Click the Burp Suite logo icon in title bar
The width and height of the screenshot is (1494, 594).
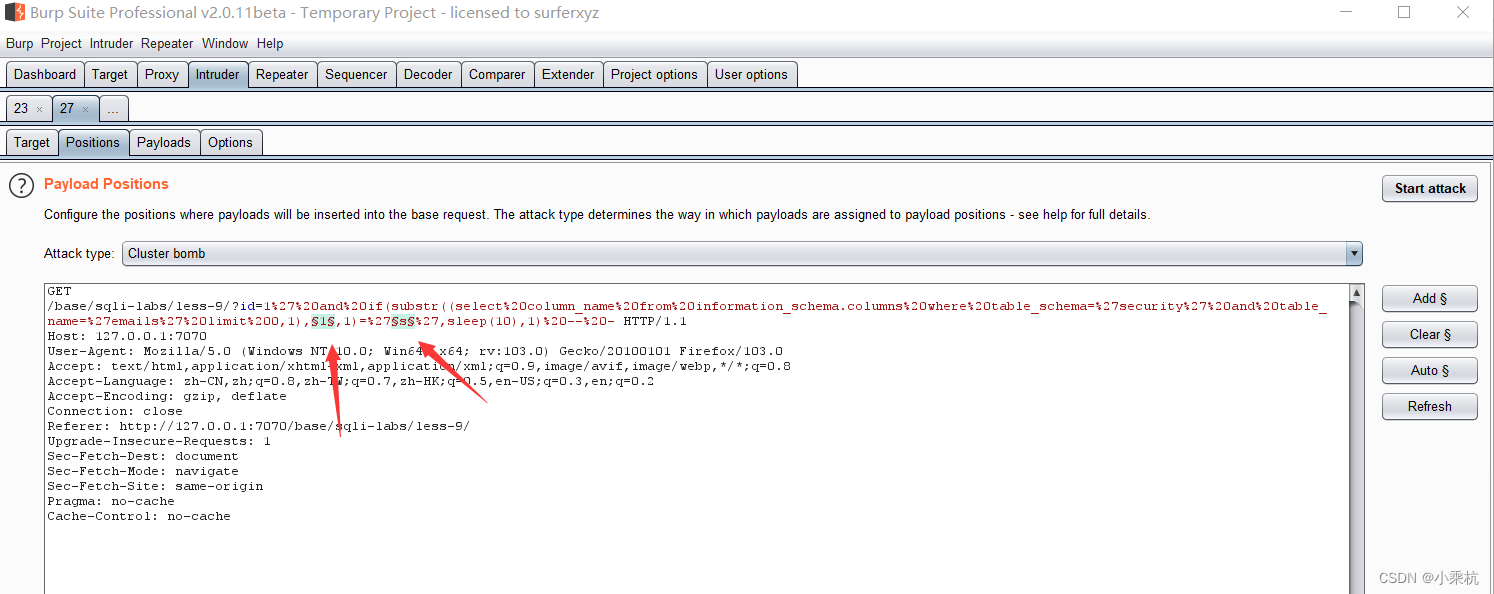14,13
